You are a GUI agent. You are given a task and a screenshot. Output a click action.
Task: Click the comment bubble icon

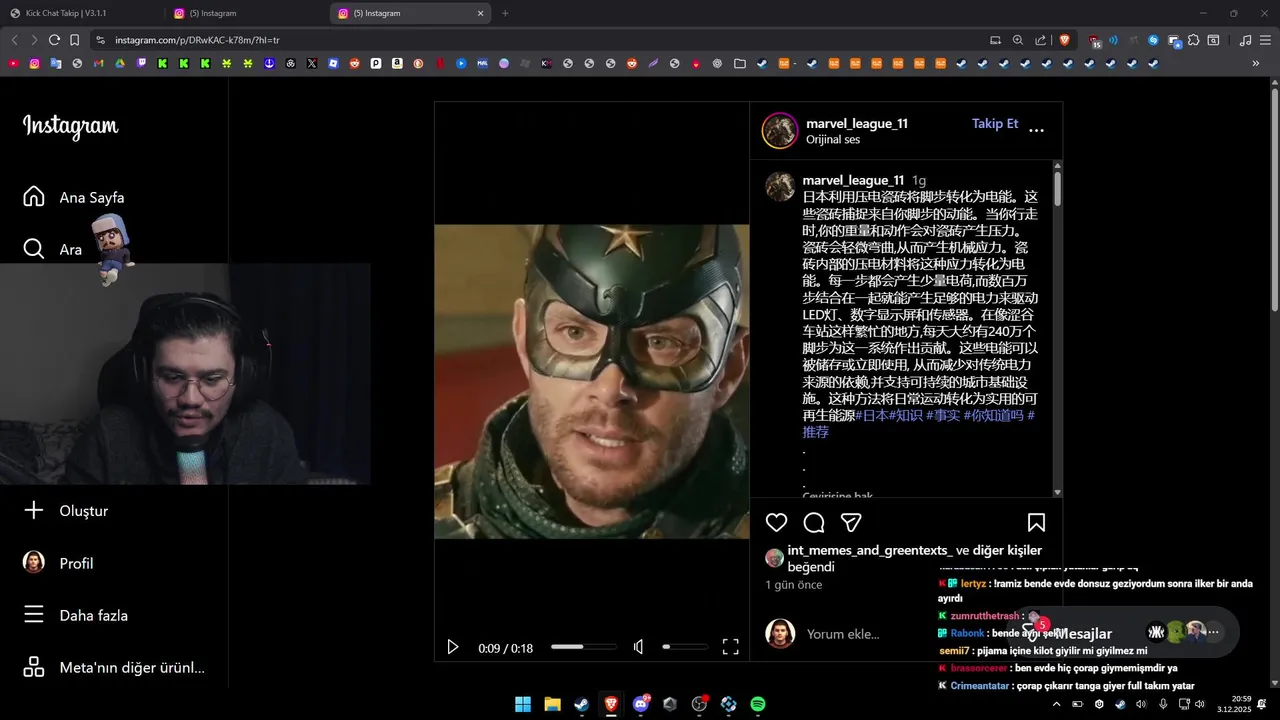click(814, 522)
